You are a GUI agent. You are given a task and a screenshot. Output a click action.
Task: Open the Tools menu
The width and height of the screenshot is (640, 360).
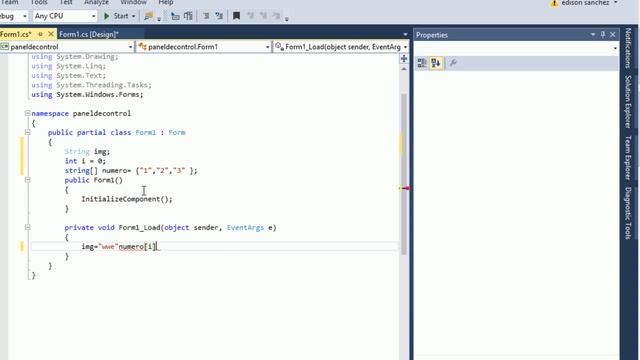point(39,2)
